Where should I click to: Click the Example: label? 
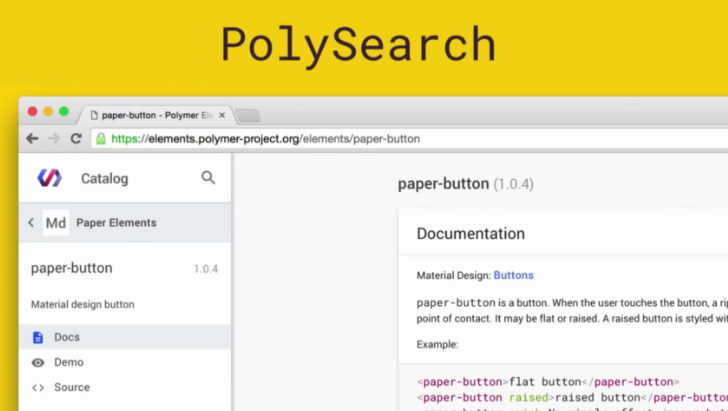point(437,344)
